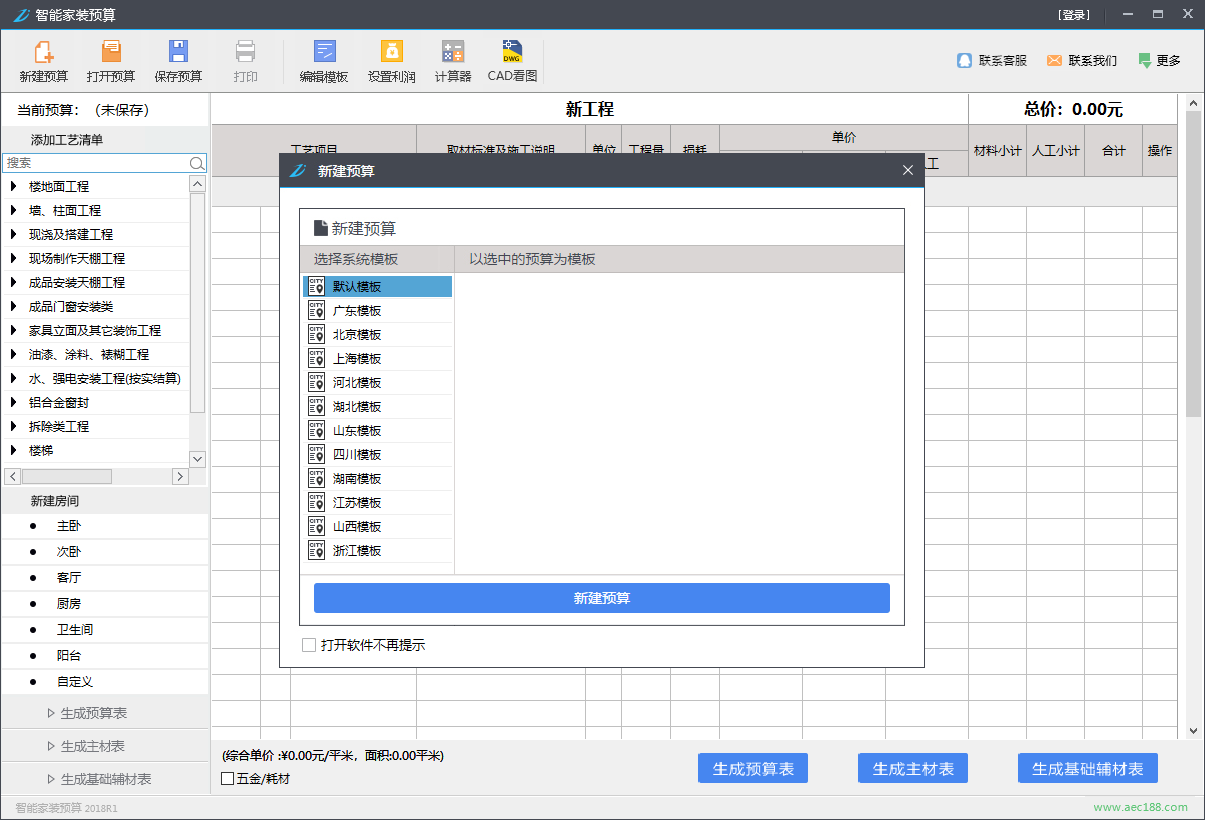1205x820 pixels.
Task: Open the 打开预算 toolbar icon
Action: point(111,52)
